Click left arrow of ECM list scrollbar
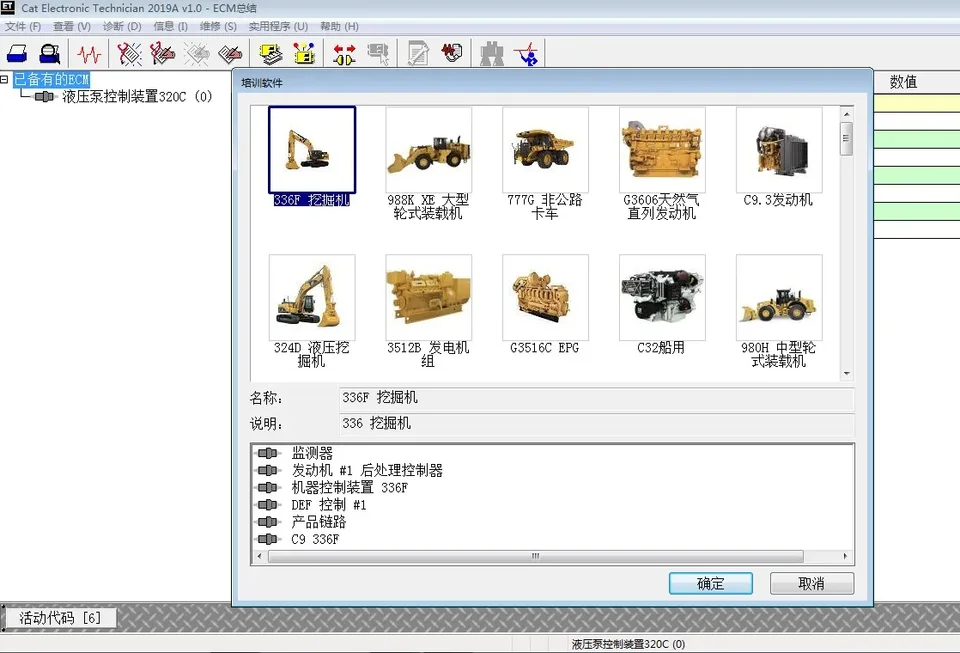 260,556
